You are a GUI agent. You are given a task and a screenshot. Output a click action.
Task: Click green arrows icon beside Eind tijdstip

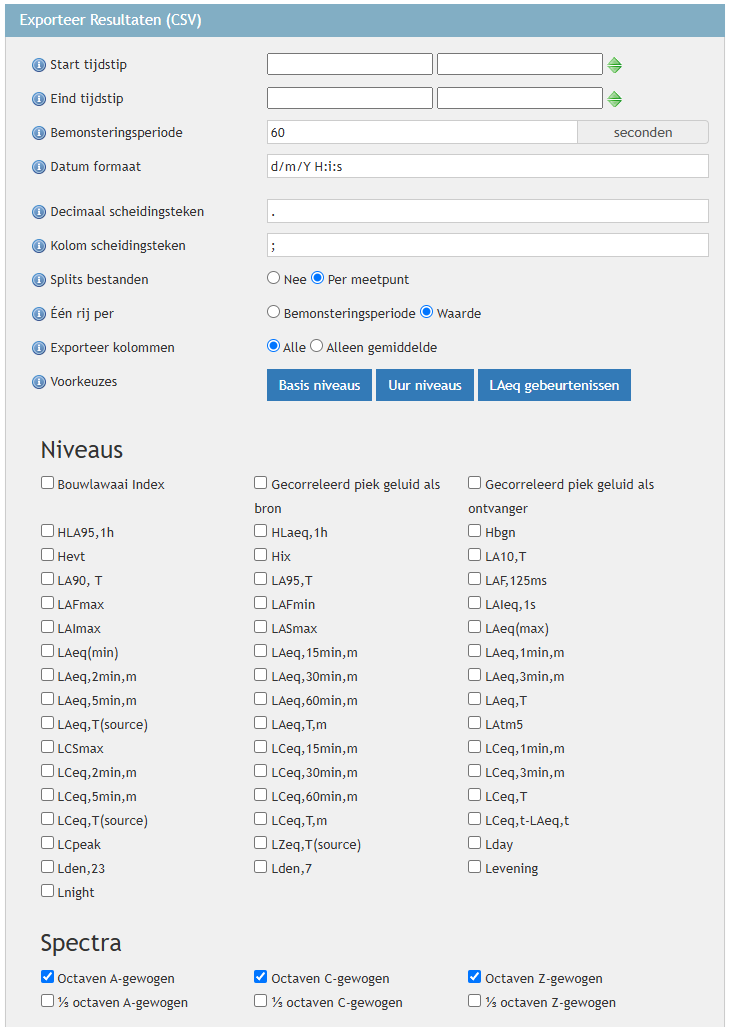click(615, 99)
